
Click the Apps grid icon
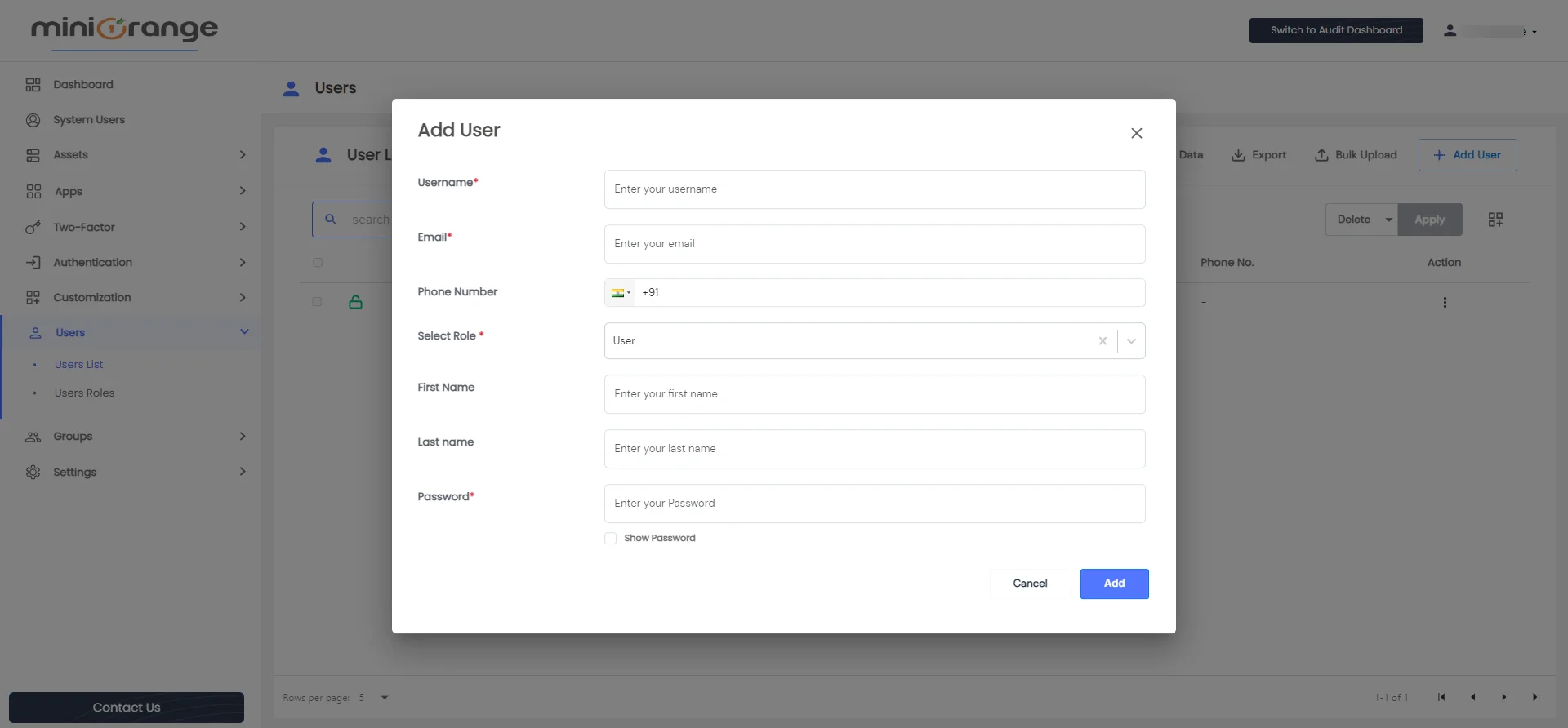[33, 192]
